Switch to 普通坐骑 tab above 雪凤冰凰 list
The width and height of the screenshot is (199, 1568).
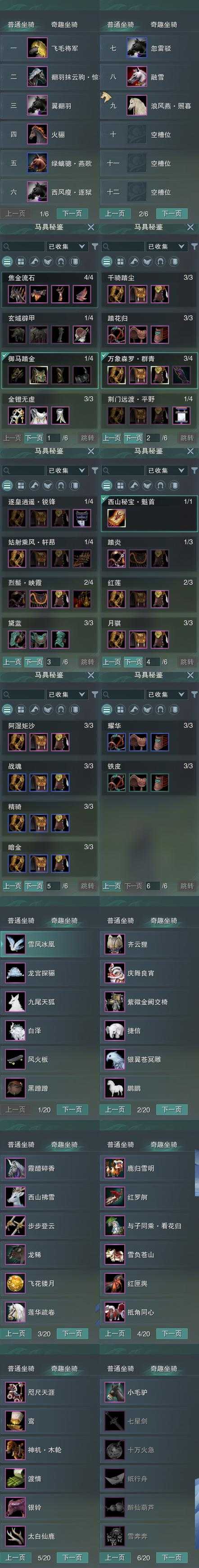click(x=21, y=921)
